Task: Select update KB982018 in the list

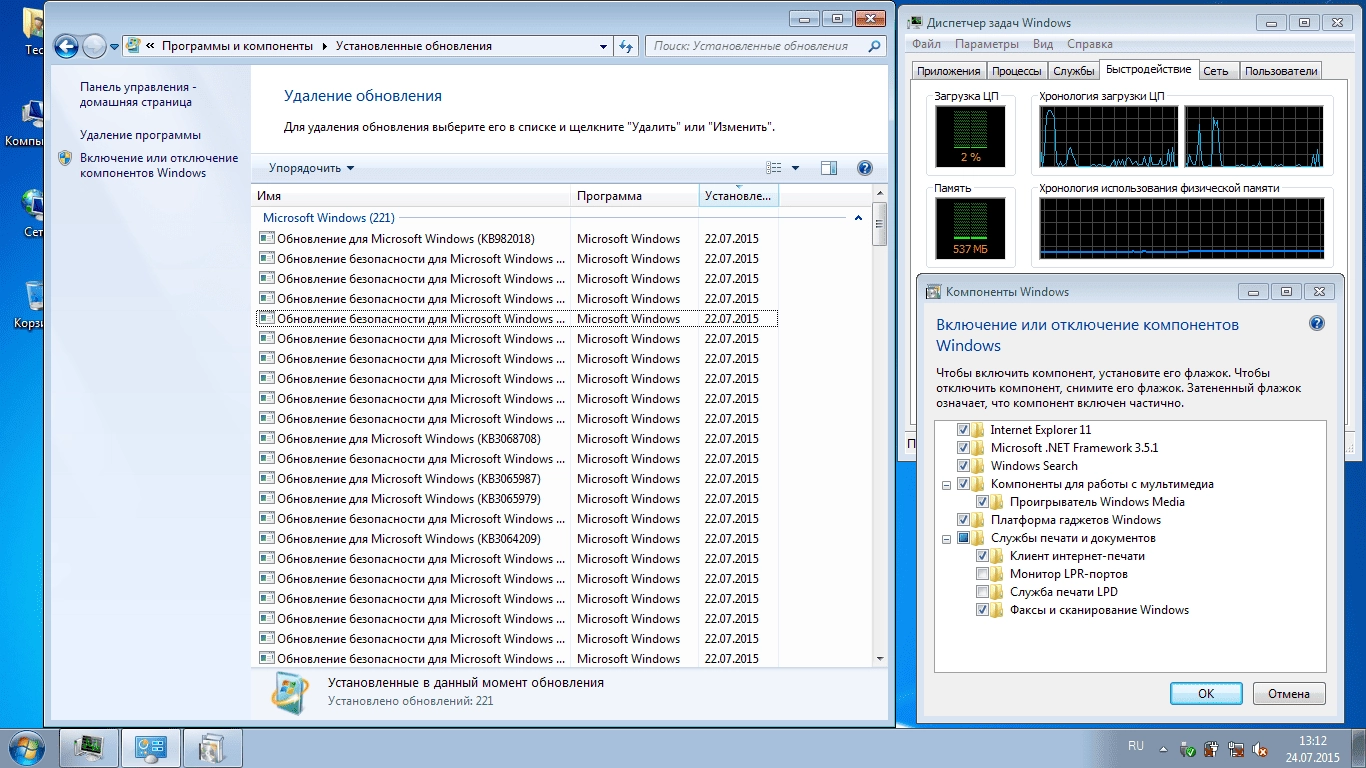Action: [517, 239]
